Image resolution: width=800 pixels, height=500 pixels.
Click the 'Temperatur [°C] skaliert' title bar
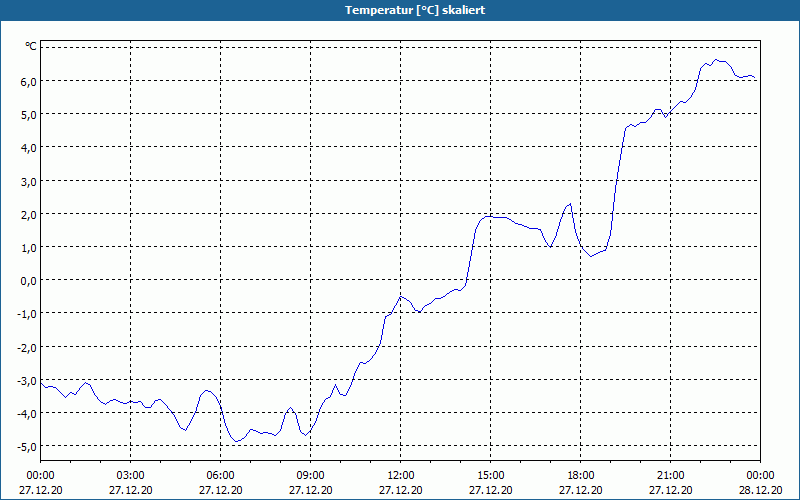(x=400, y=10)
